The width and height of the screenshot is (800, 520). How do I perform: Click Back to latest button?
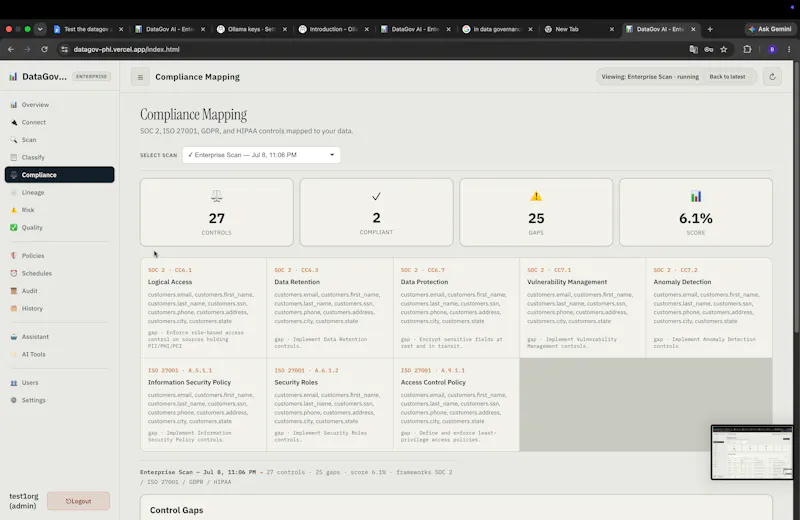point(727,77)
